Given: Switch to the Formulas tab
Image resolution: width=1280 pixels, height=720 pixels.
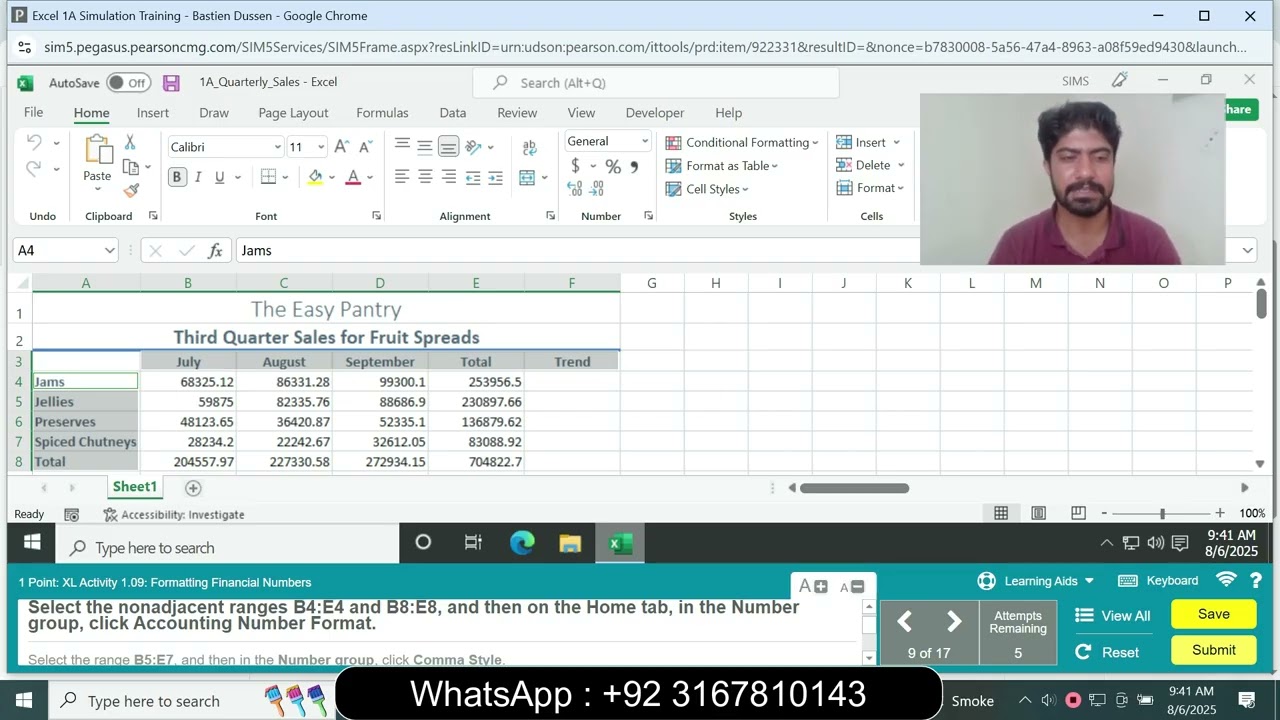Looking at the screenshot, I should (382, 113).
